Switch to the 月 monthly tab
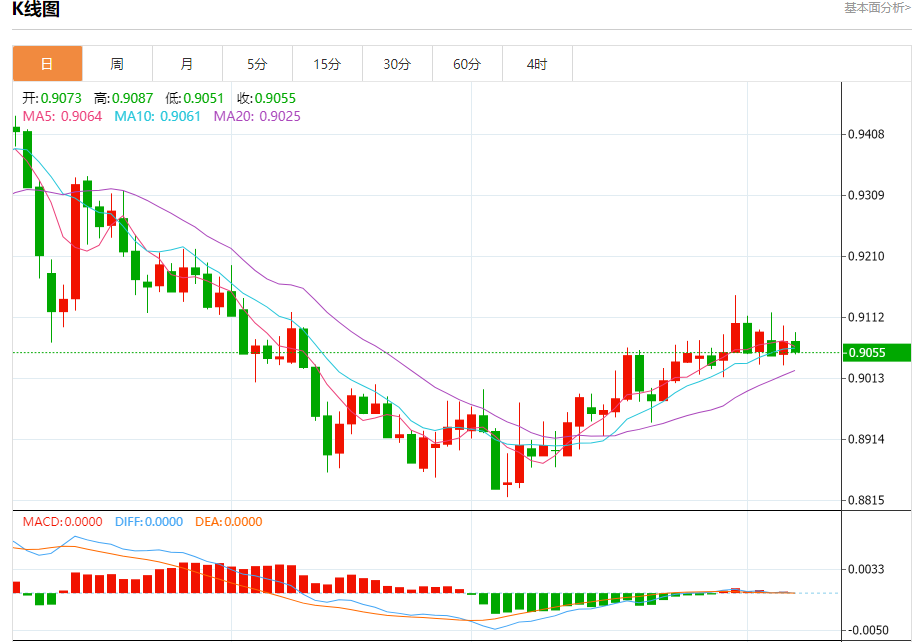 coord(187,64)
